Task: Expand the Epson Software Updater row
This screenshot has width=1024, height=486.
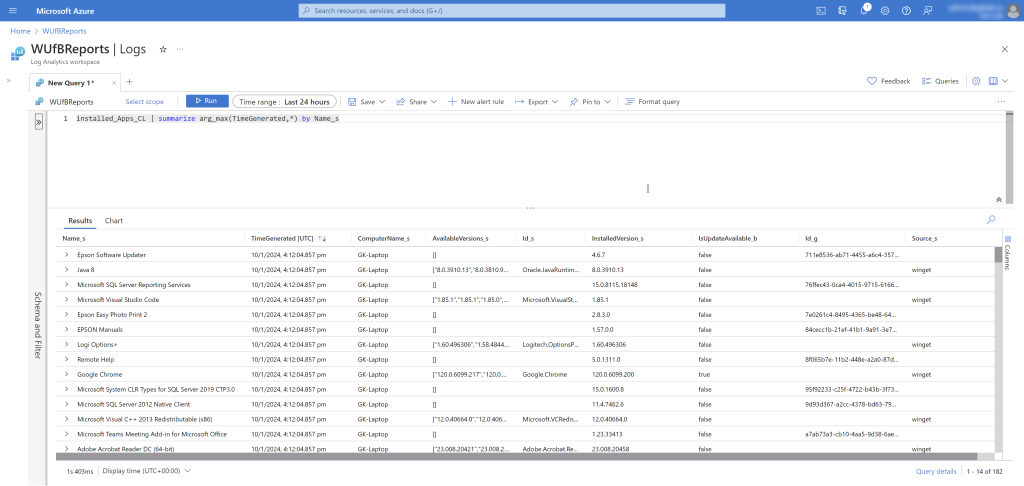Action: point(67,255)
